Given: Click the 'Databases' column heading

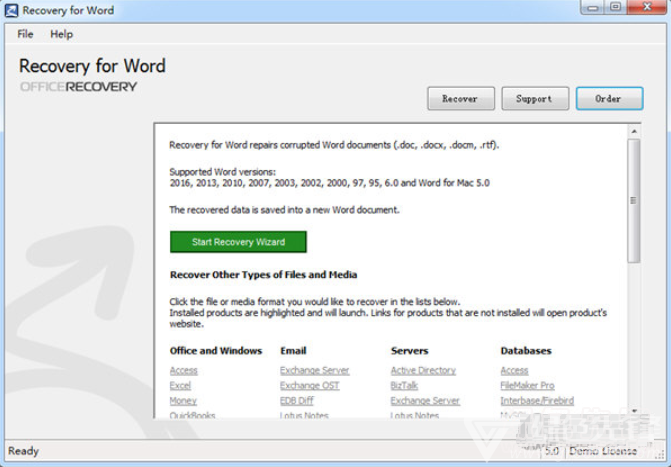Looking at the screenshot, I should coord(526,351).
